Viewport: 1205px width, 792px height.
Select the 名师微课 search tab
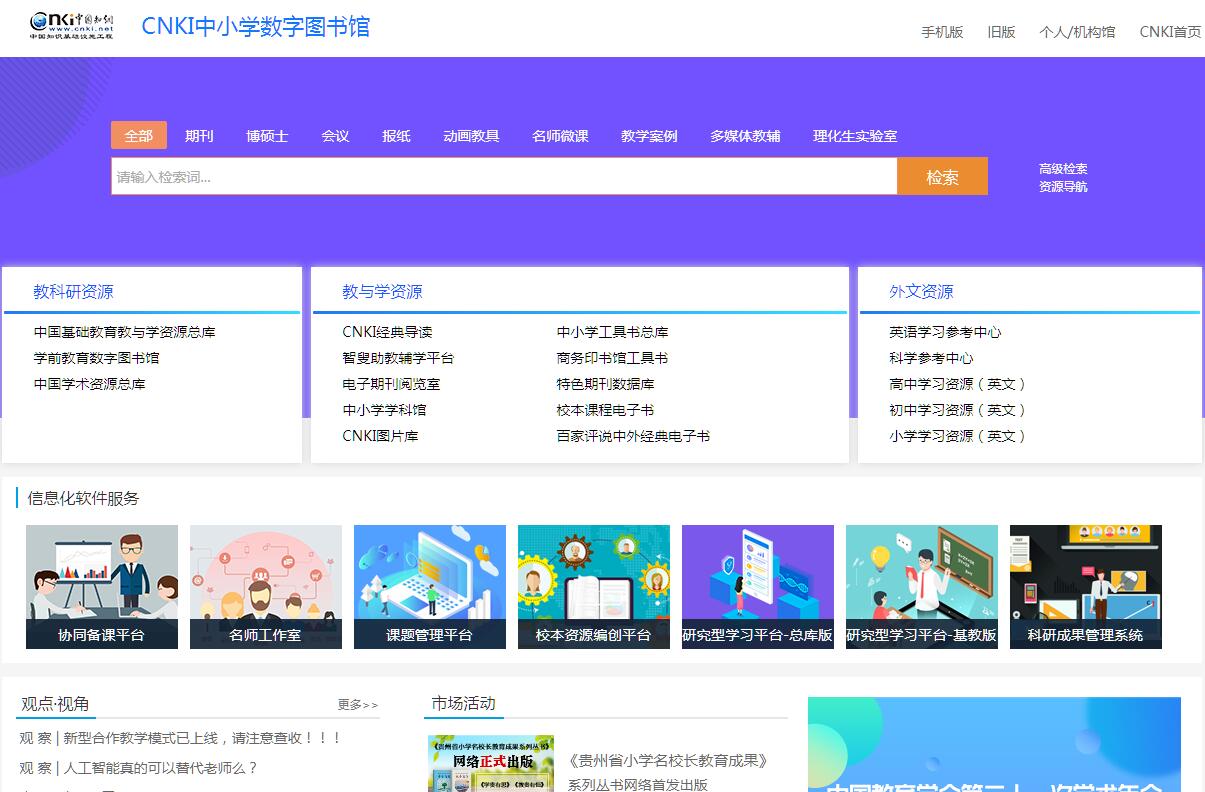click(560, 136)
